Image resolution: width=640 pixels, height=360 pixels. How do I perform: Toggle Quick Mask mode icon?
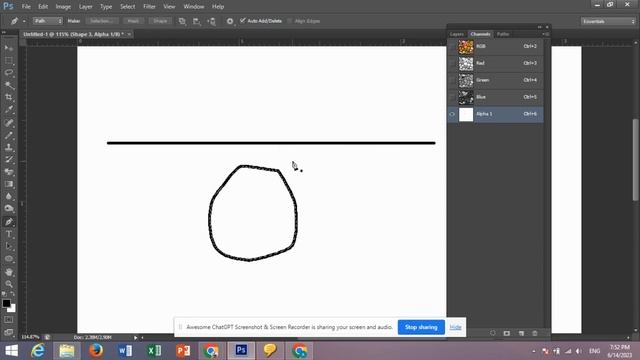[9, 320]
